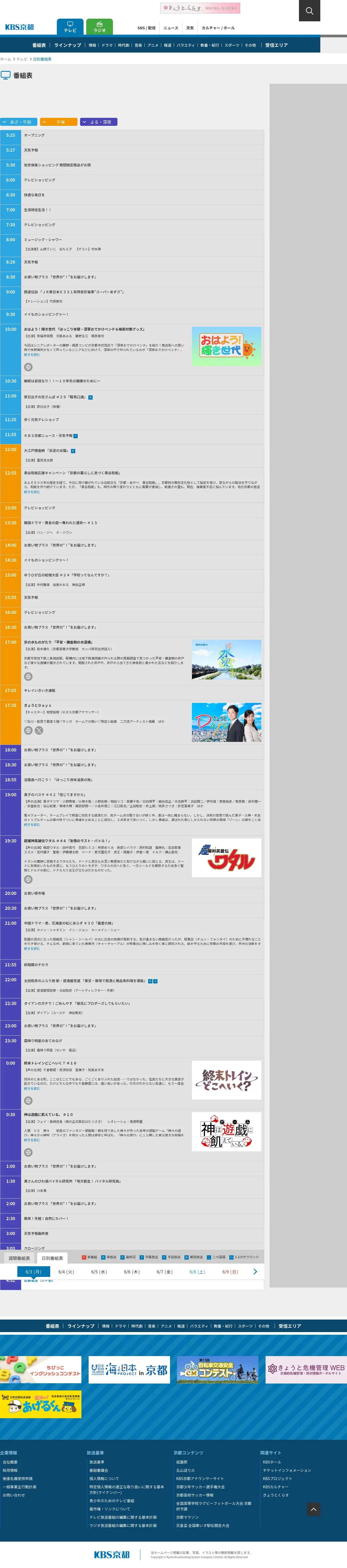
Task: Open スポーツ category in upper blue navigation bar
Action: tap(232, 45)
